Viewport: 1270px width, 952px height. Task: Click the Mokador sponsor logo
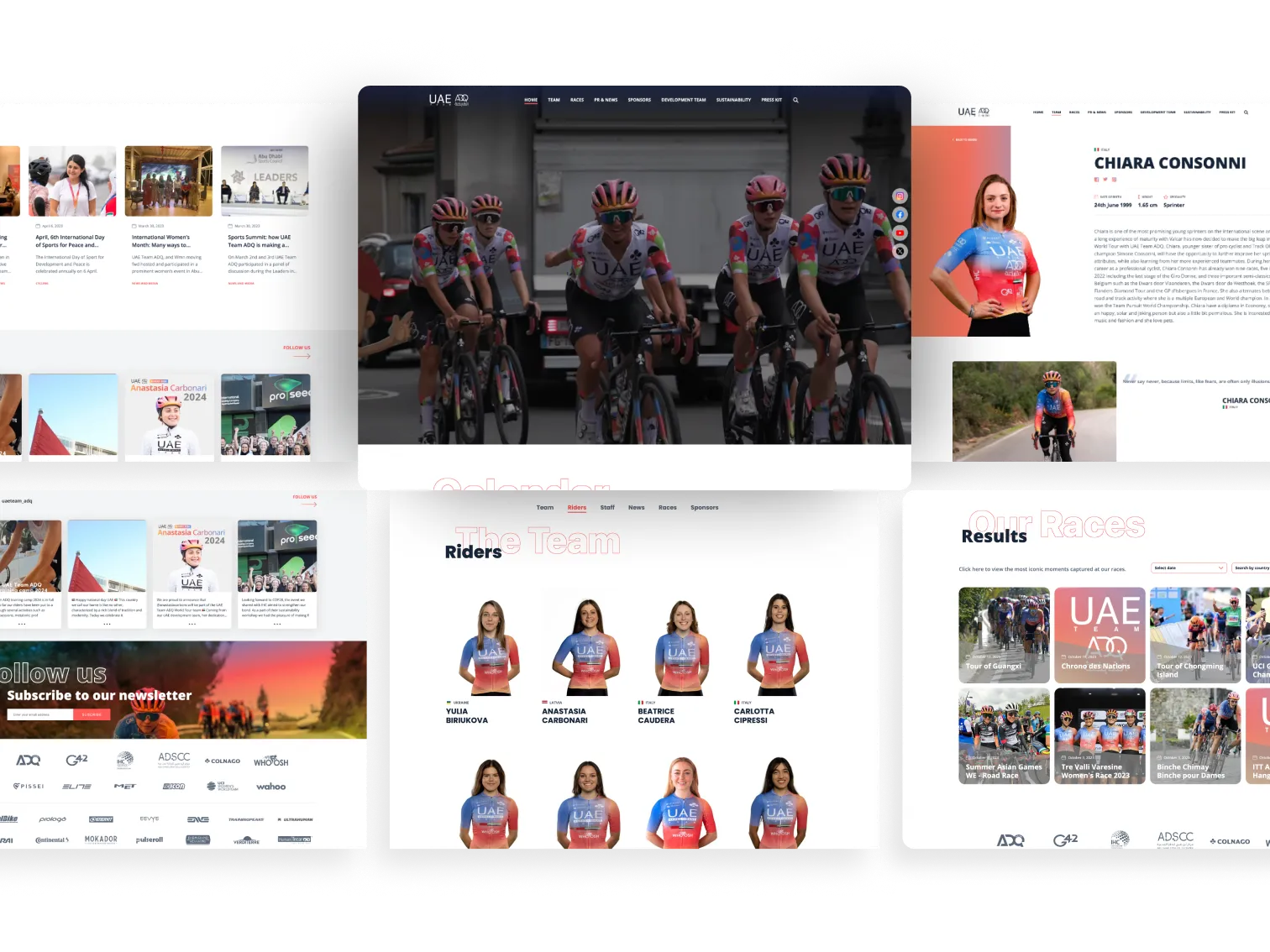click(101, 840)
